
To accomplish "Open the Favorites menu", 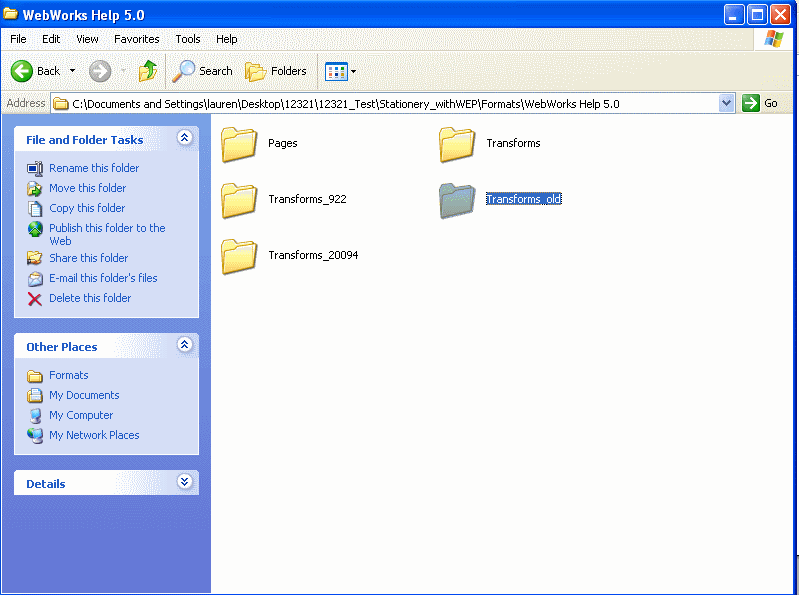I will (136, 39).
